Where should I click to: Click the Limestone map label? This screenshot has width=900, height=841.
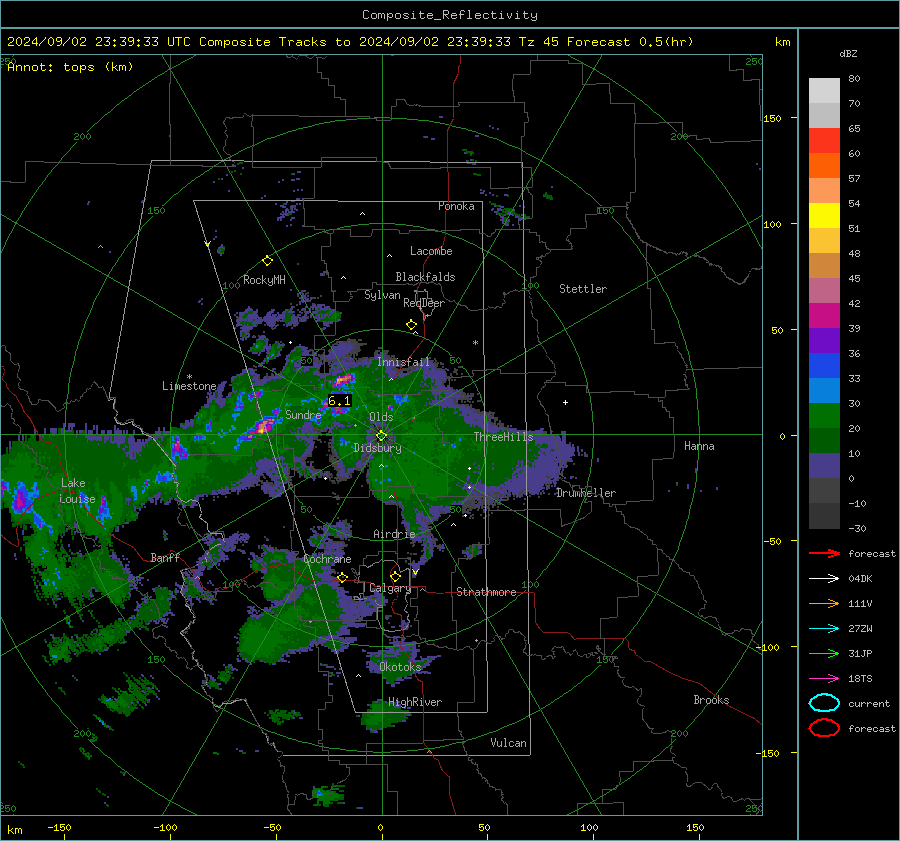[x=189, y=386]
